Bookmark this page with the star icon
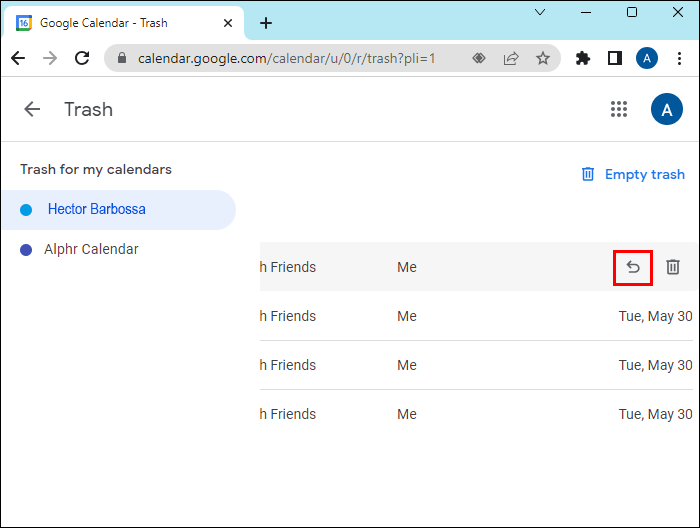This screenshot has width=700, height=528. 542,58
